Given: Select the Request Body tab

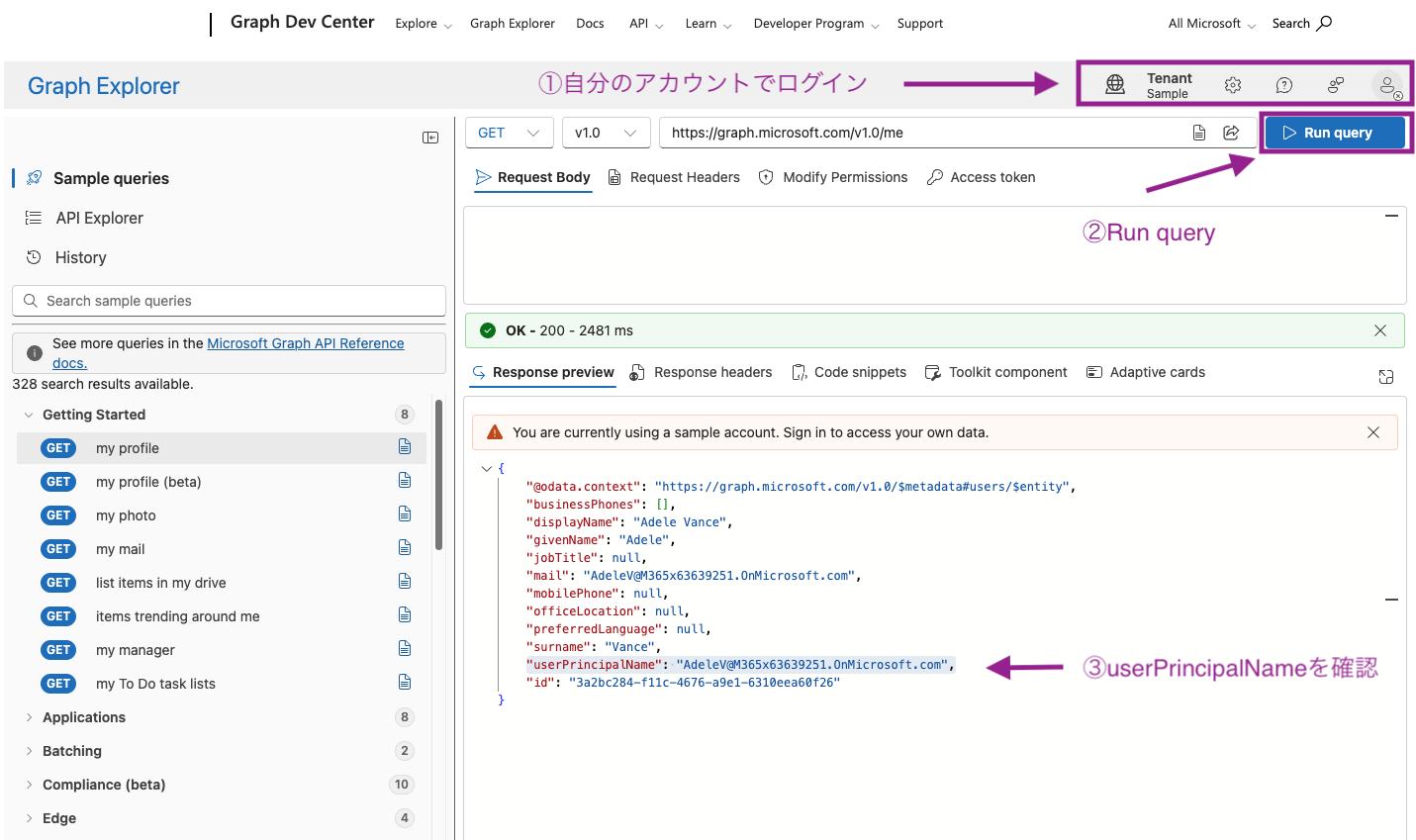Looking at the screenshot, I should coord(533,177).
